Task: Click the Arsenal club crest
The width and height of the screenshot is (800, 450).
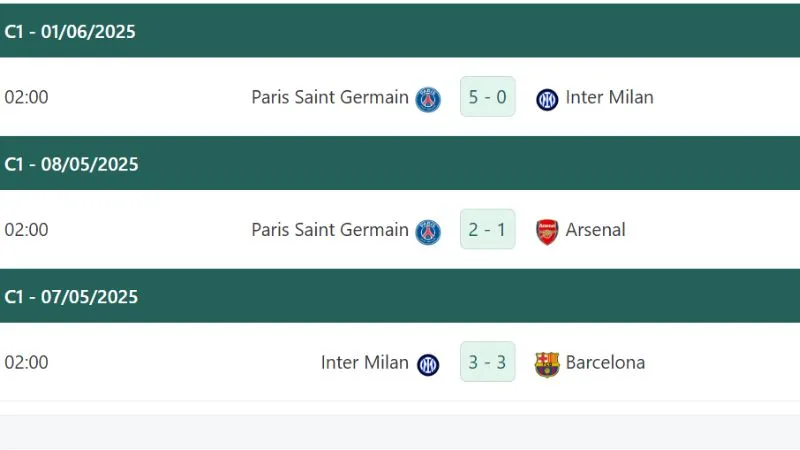Action: [547, 232]
